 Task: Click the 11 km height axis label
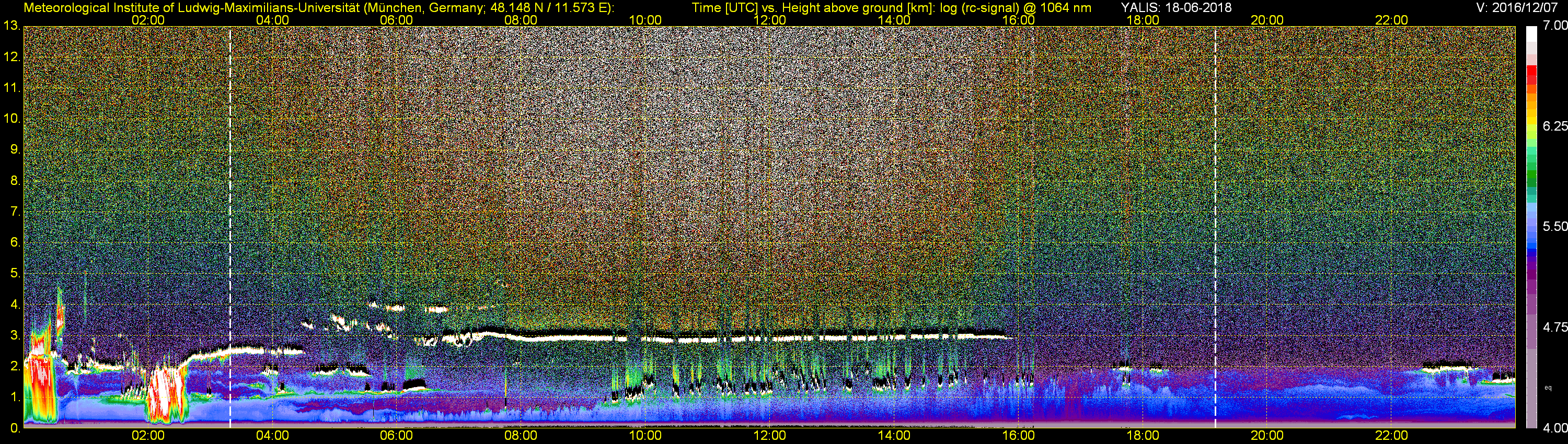11,88
